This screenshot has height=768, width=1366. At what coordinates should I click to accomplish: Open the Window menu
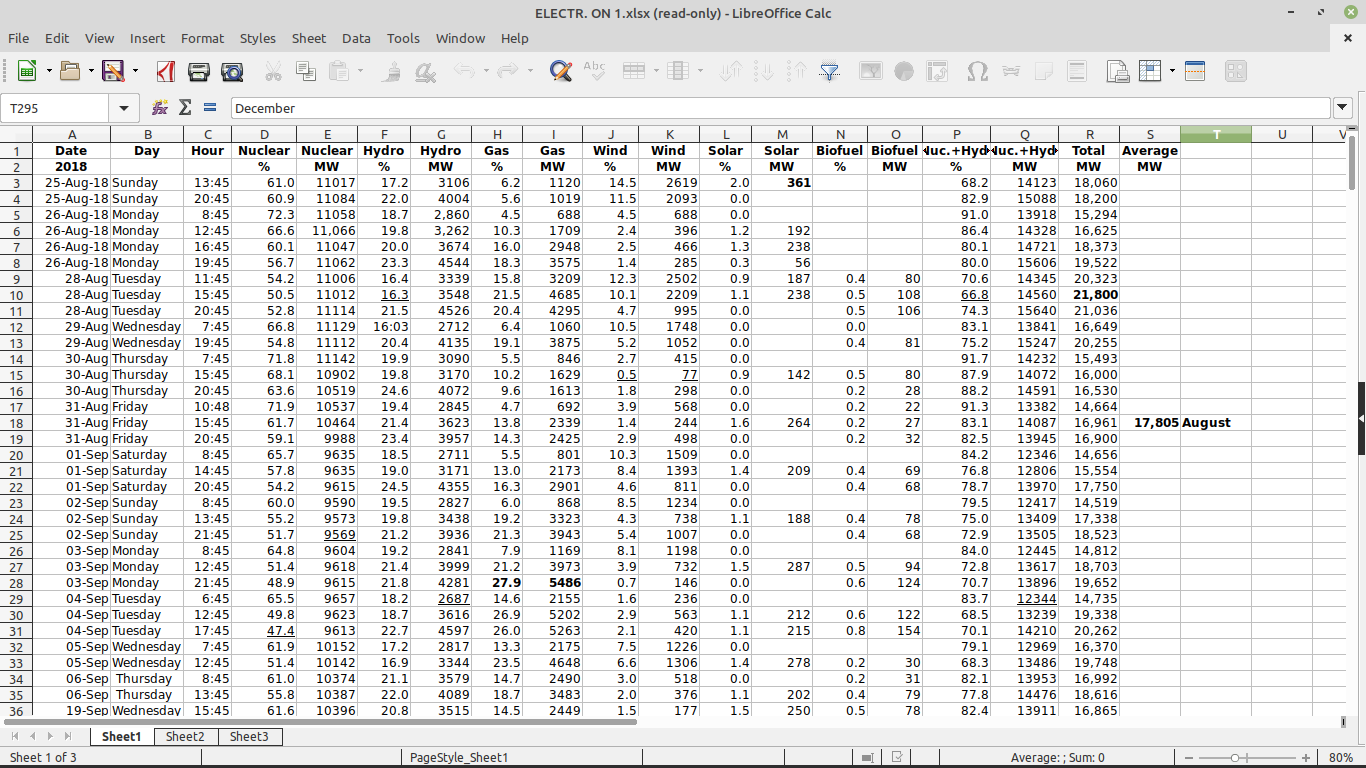(x=460, y=38)
